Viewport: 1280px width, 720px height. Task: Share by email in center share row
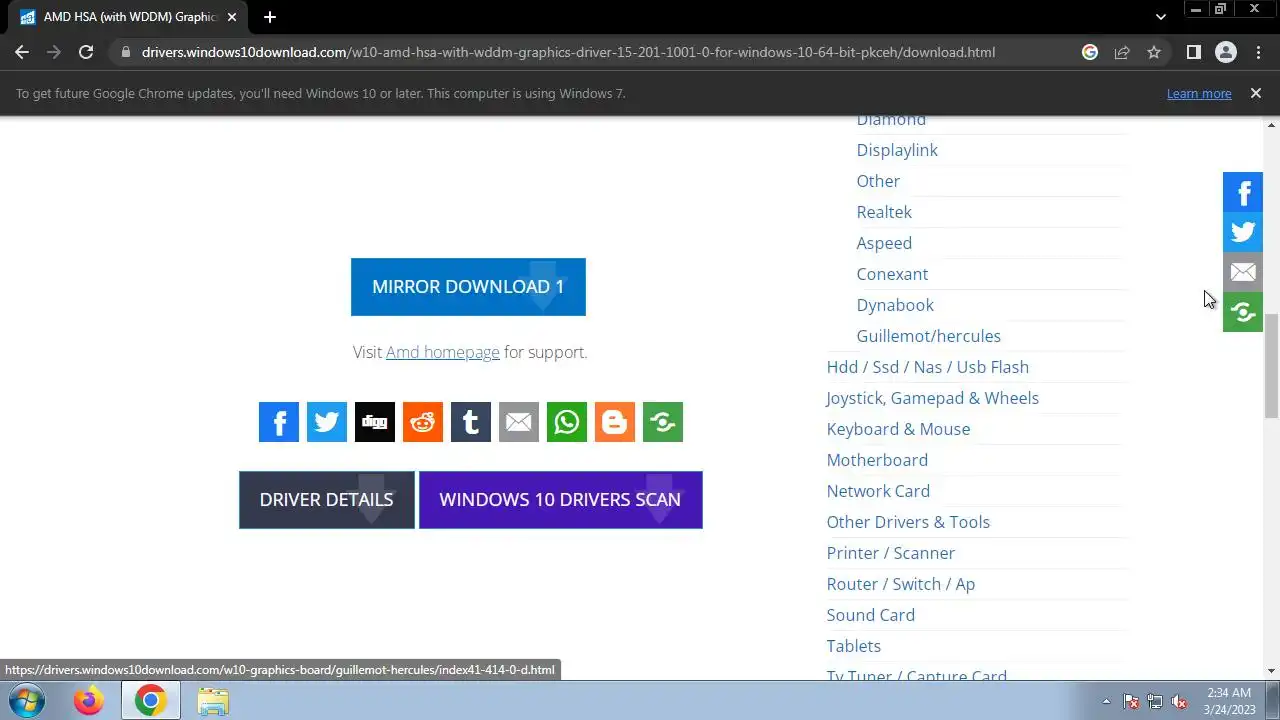click(x=519, y=422)
